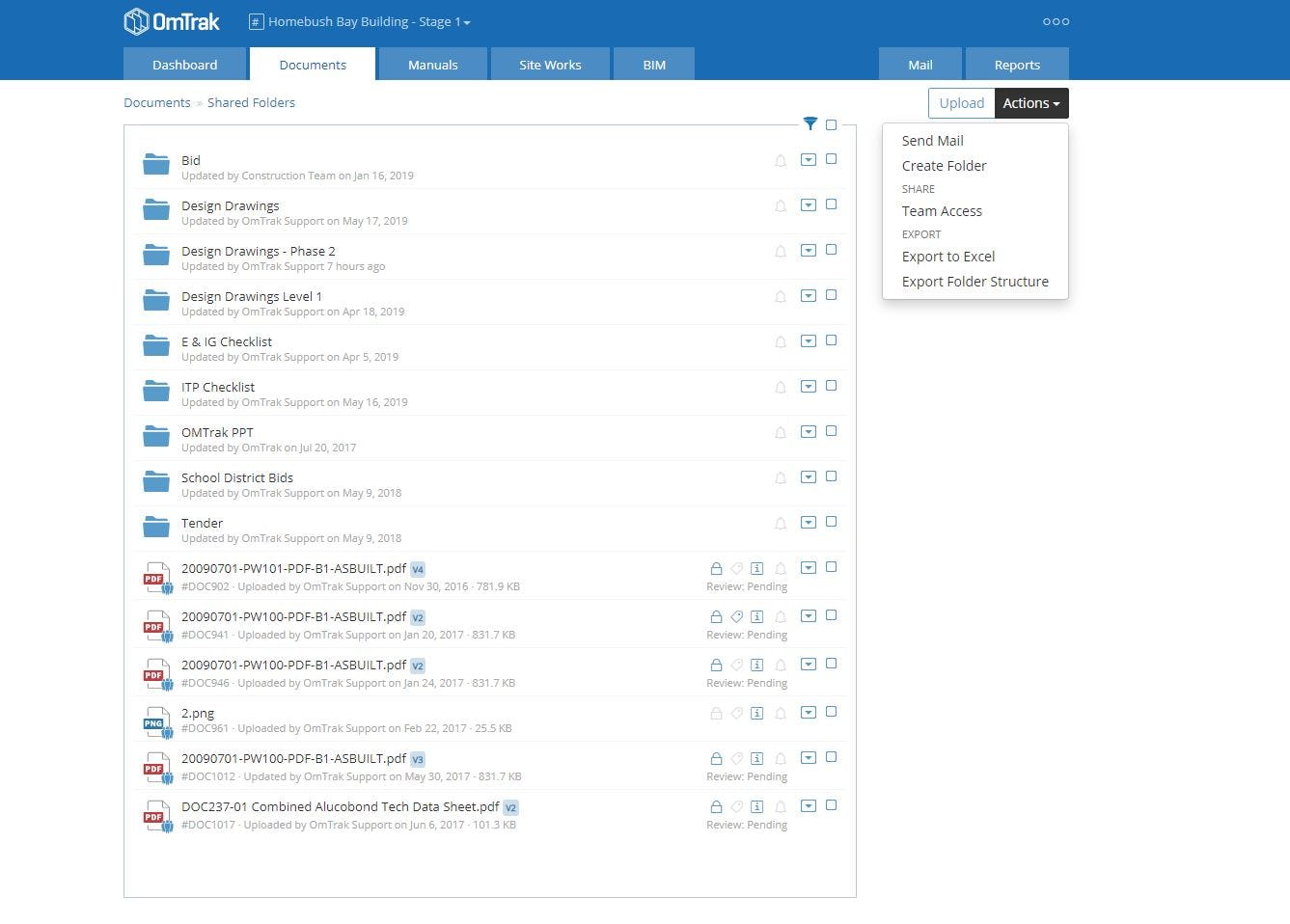
Task: Click the lock icon on DOC237-01 Tech Data Sheet
Action: click(x=716, y=806)
